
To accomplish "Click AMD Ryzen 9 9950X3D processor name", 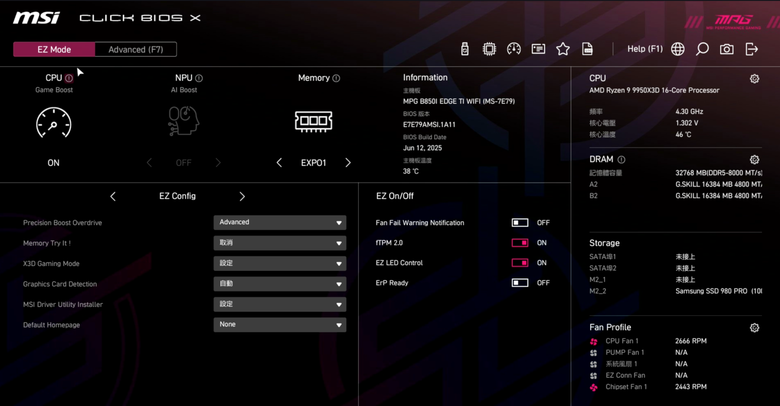I will tap(654, 90).
